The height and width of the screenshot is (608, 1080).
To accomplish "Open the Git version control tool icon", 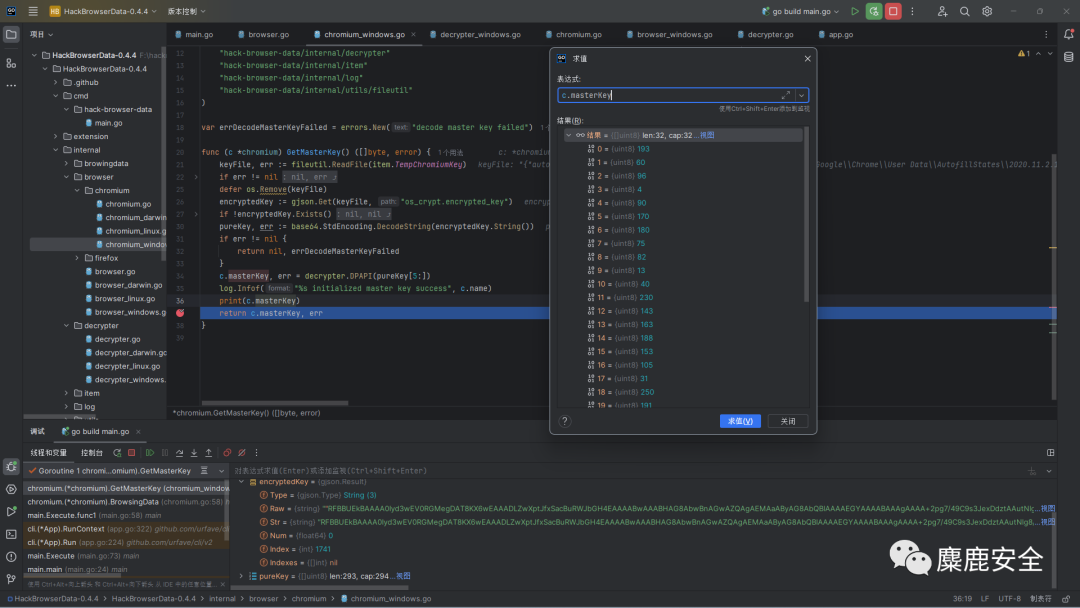I will (x=11, y=578).
